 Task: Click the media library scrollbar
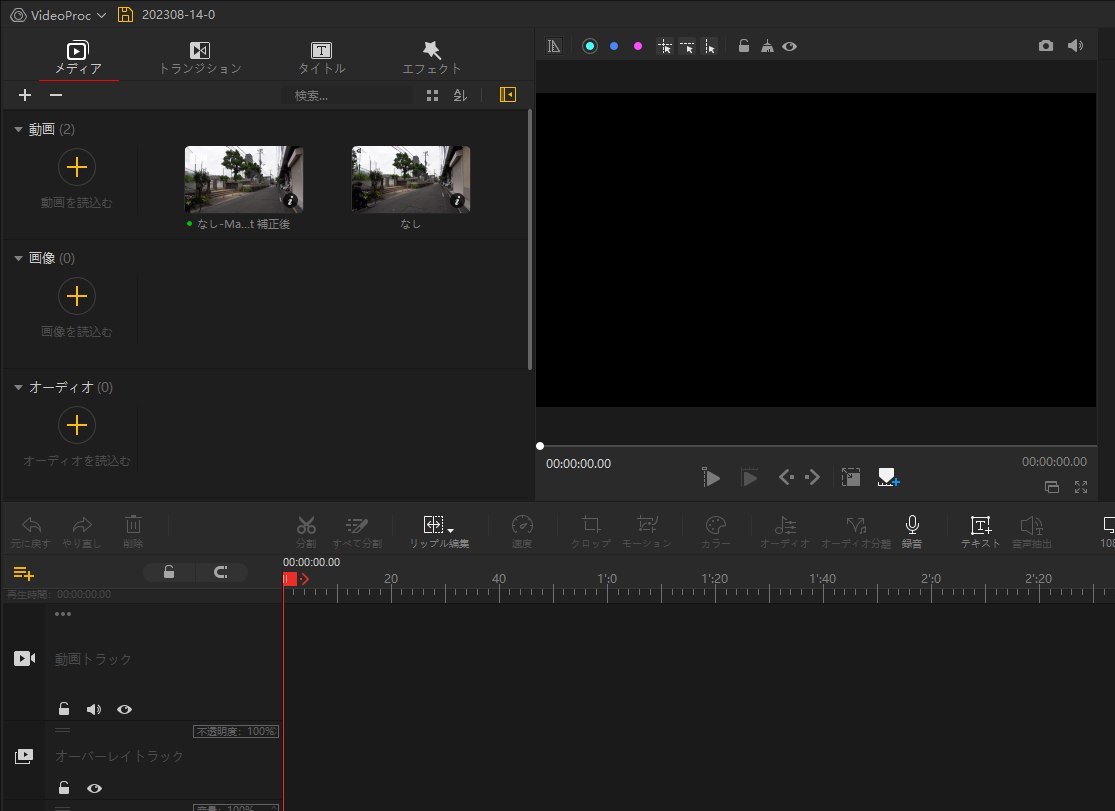click(530, 240)
